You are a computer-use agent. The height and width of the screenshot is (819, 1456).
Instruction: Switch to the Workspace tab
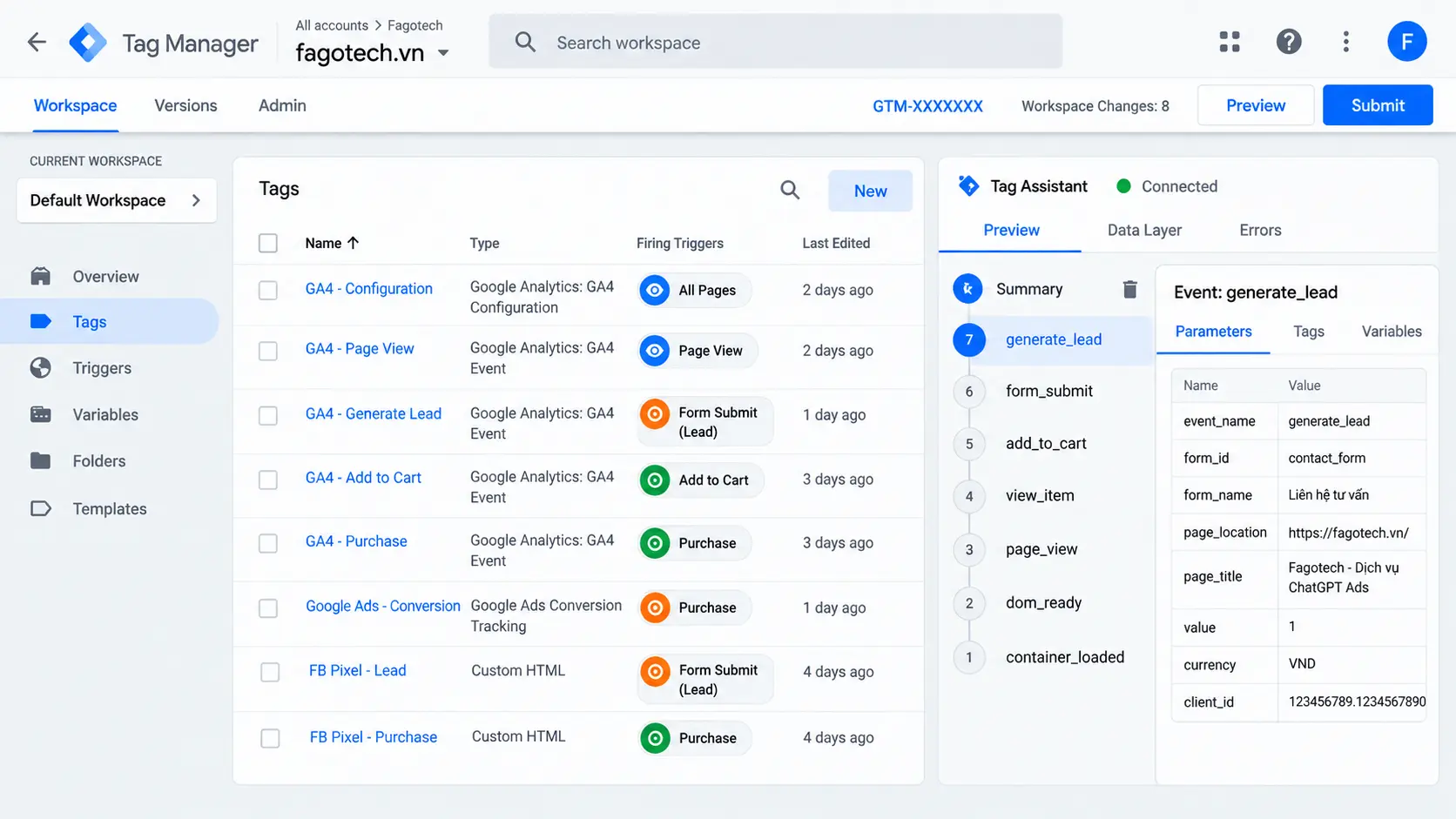tap(75, 105)
